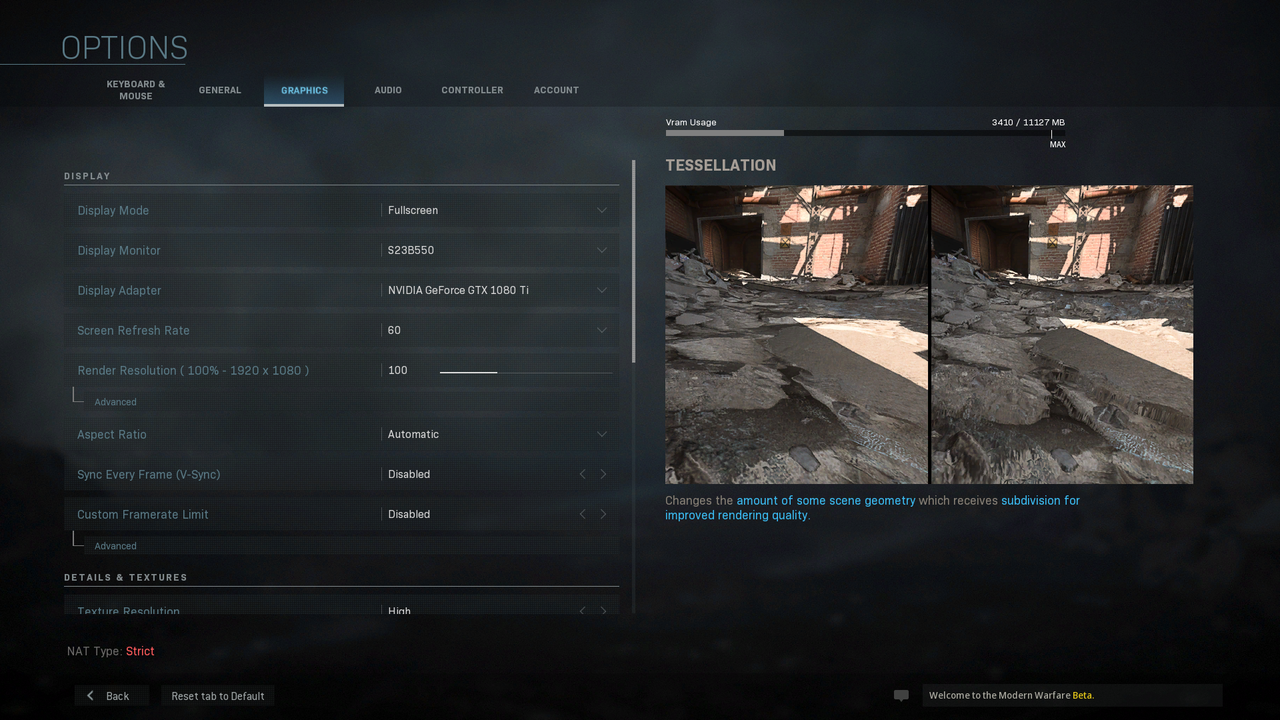The image size is (1280, 720).
Task: Click the S23B550 monitor value
Action: click(x=411, y=250)
